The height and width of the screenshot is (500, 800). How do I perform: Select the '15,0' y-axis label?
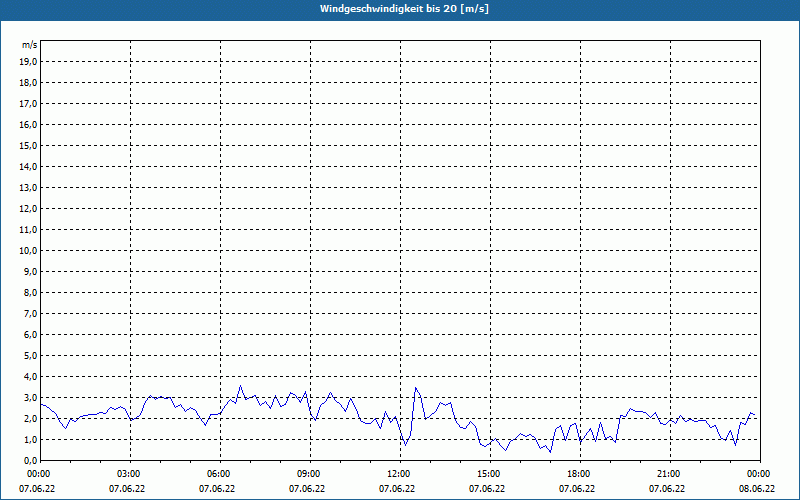[28, 145]
